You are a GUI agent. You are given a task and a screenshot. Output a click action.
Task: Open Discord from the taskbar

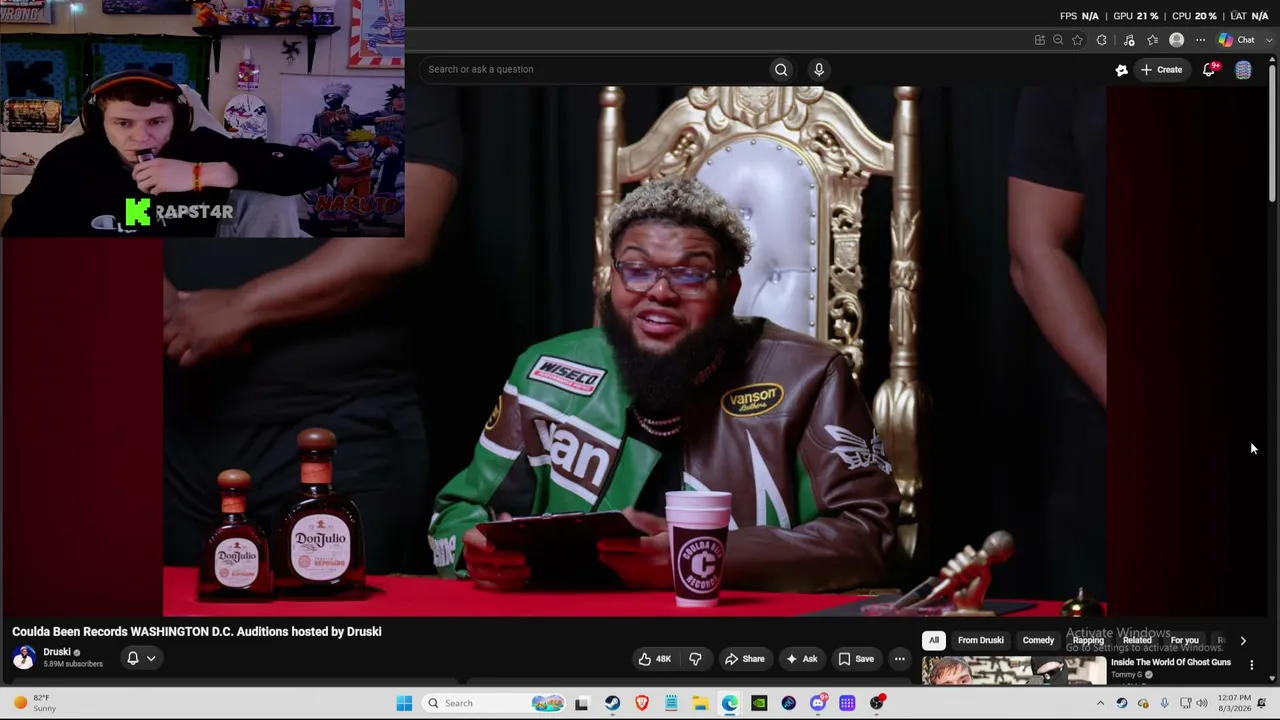818,703
